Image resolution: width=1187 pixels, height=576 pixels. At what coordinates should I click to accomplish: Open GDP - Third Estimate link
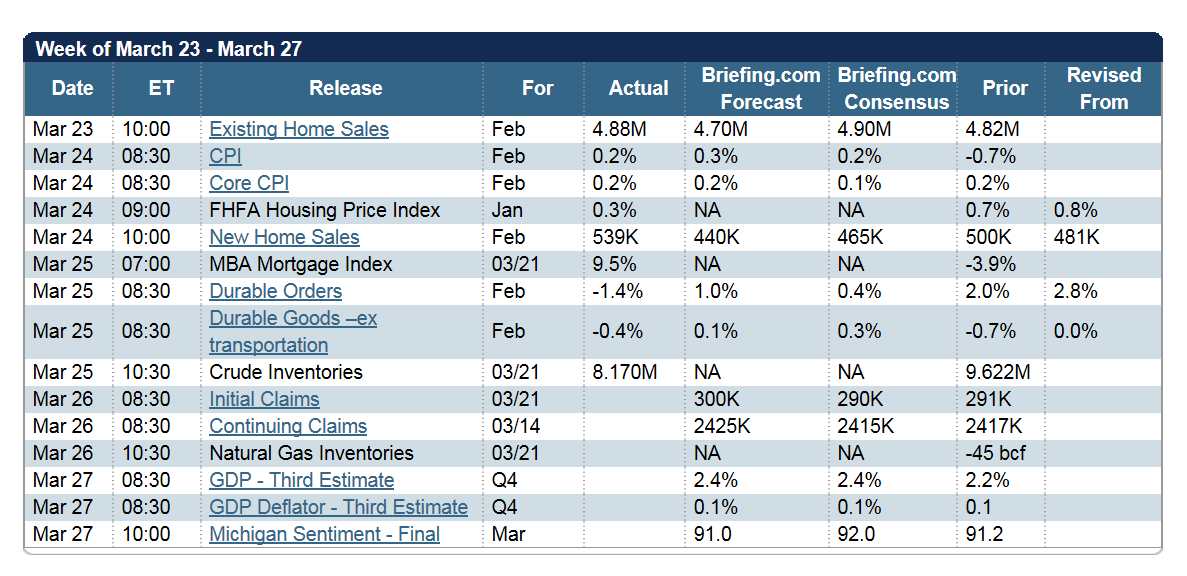point(301,480)
